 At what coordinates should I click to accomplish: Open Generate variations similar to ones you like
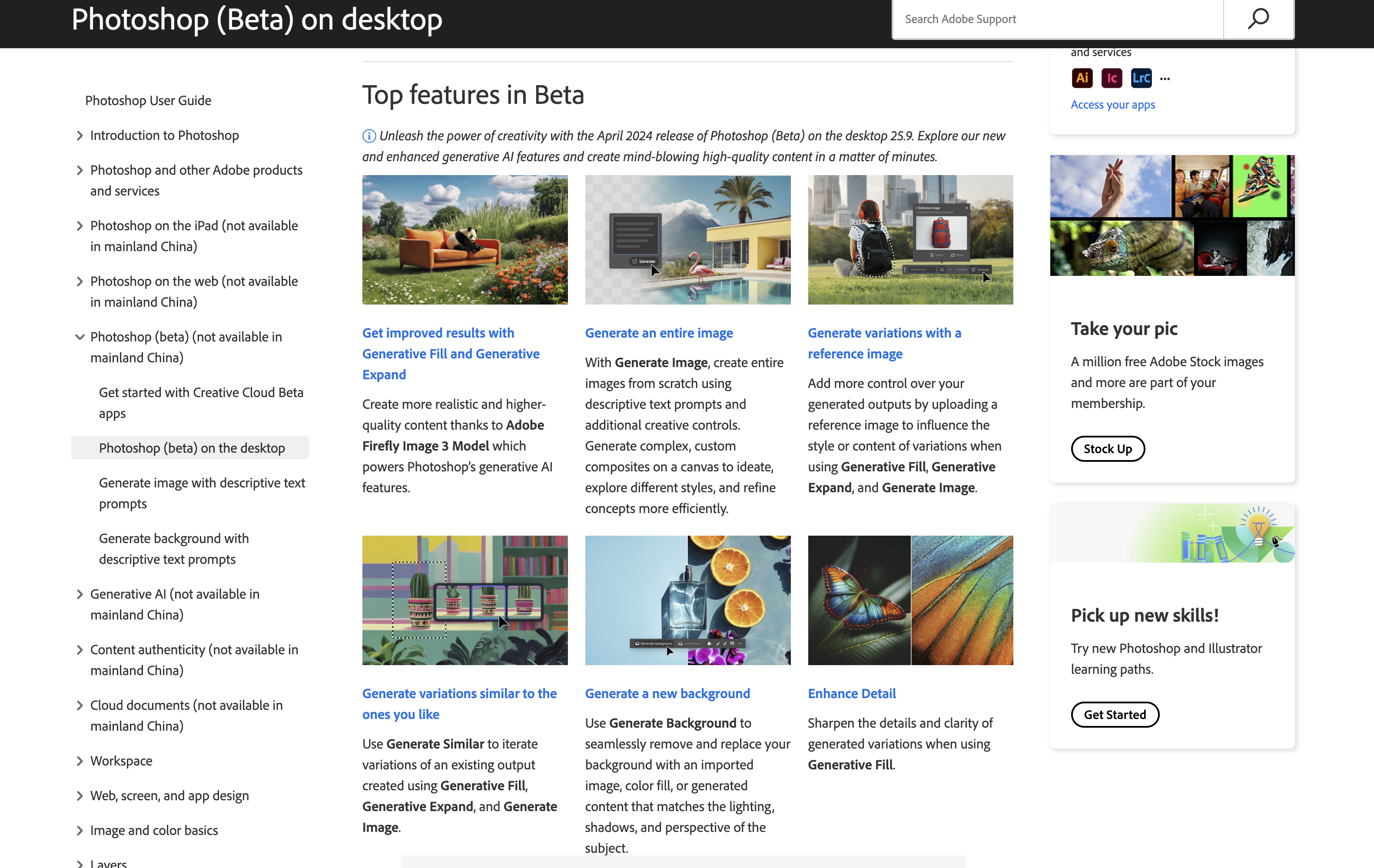tap(459, 704)
